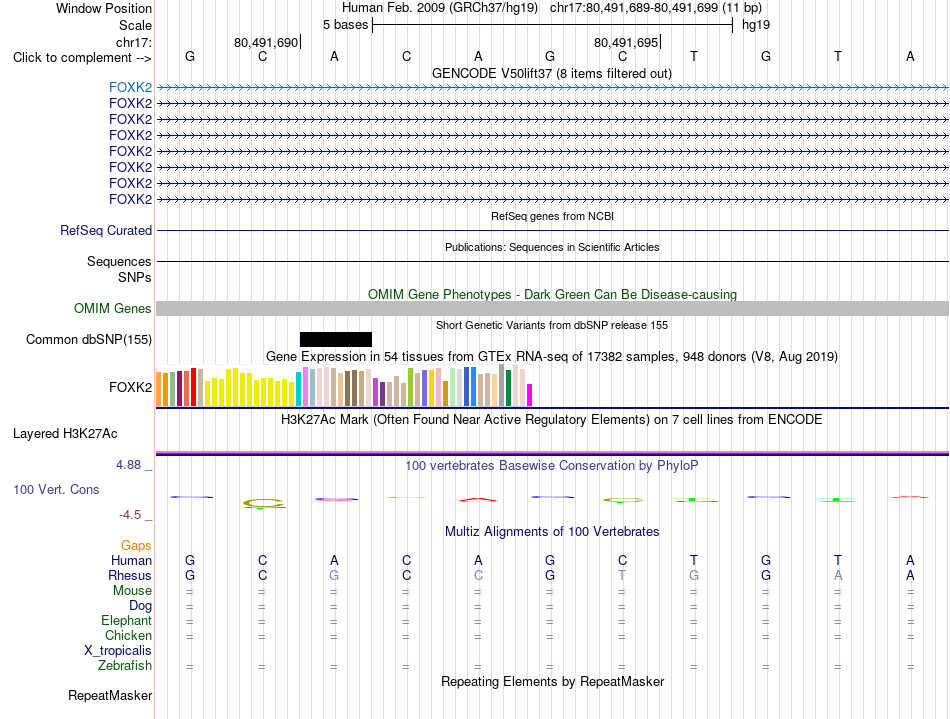Select the Human species row label

[131, 560]
